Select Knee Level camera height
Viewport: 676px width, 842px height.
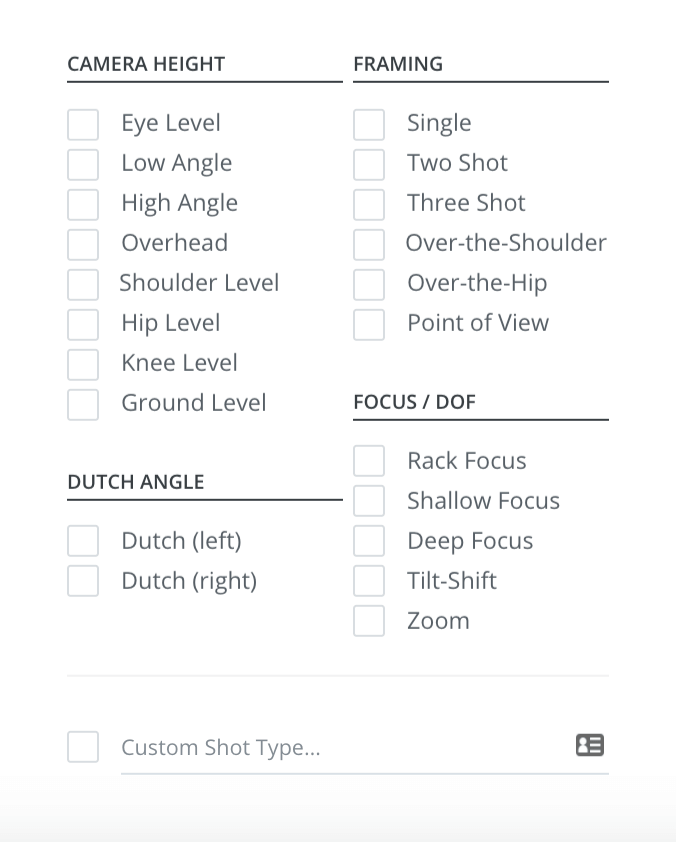tap(83, 364)
